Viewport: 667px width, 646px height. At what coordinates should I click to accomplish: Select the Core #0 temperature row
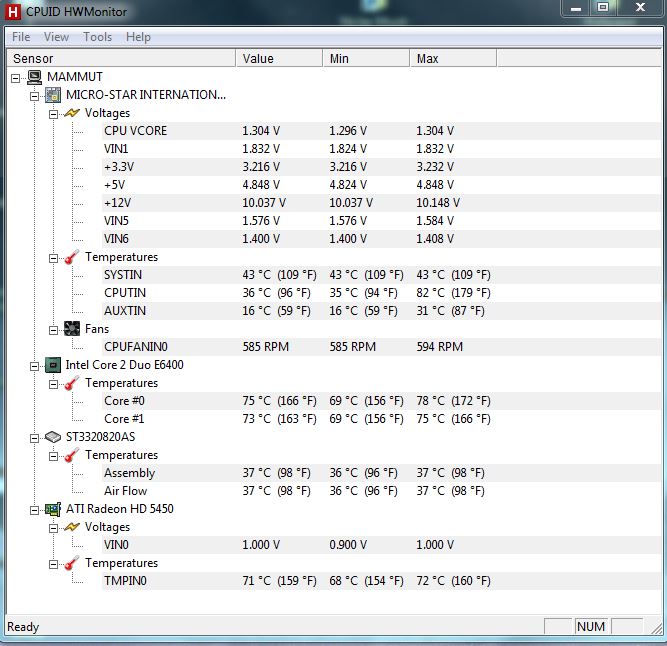pyautogui.click(x=382, y=401)
